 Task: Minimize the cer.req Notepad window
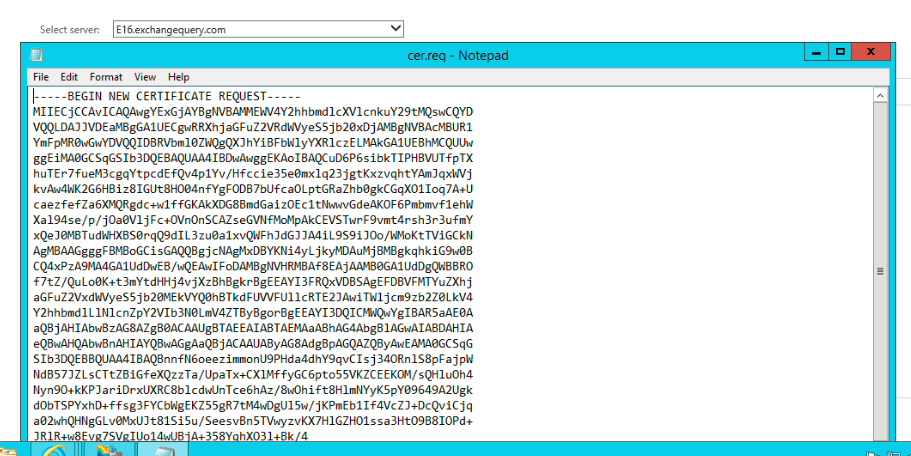click(x=816, y=54)
